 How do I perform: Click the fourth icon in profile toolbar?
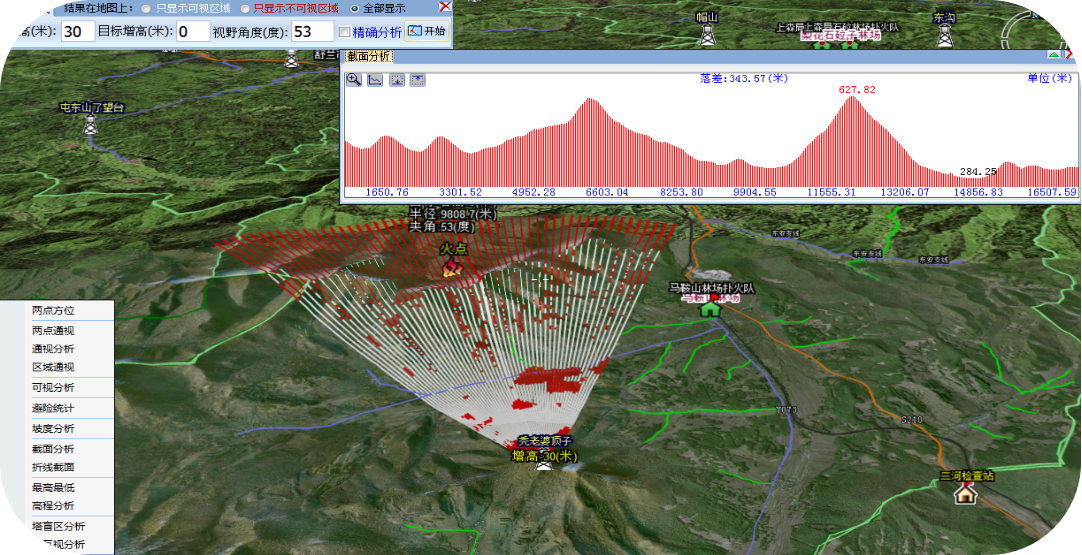(x=417, y=80)
